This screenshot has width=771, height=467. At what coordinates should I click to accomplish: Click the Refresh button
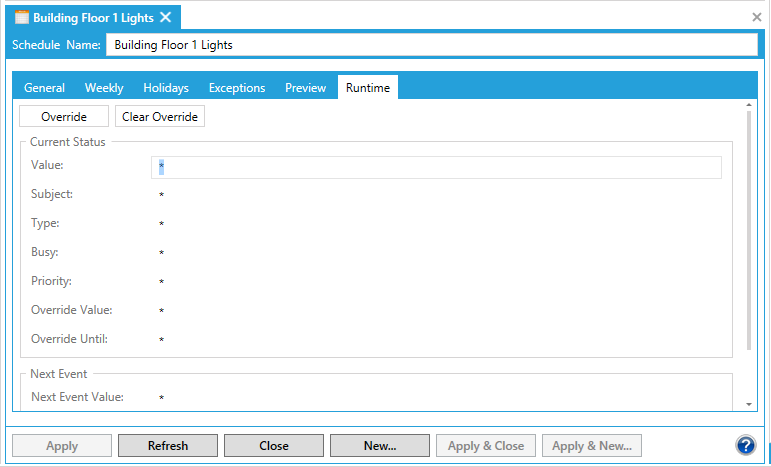168,446
